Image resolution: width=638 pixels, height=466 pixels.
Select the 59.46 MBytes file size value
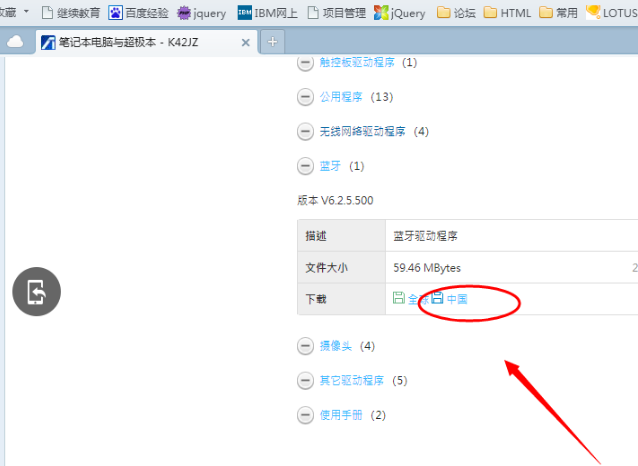click(x=427, y=268)
